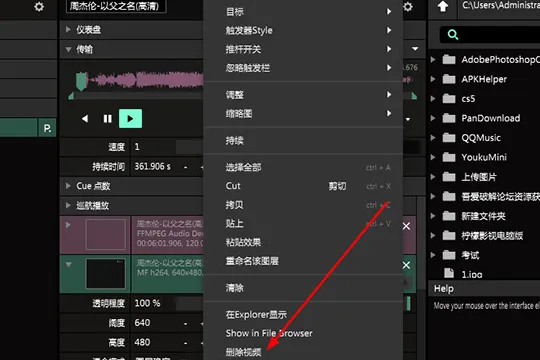Select the 上传图片 folder

pyautogui.click(x=479, y=177)
